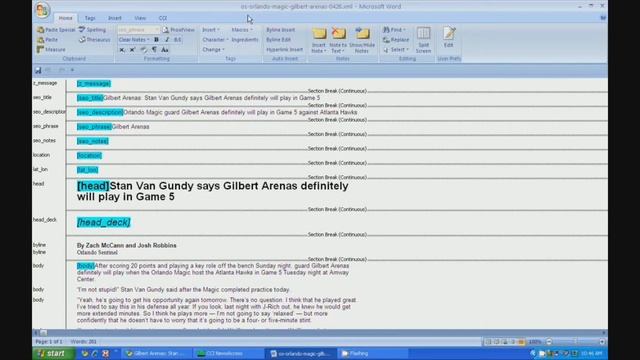Switch to the Home ribbon tab
This screenshot has width=640, height=360.
[x=65, y=18]
